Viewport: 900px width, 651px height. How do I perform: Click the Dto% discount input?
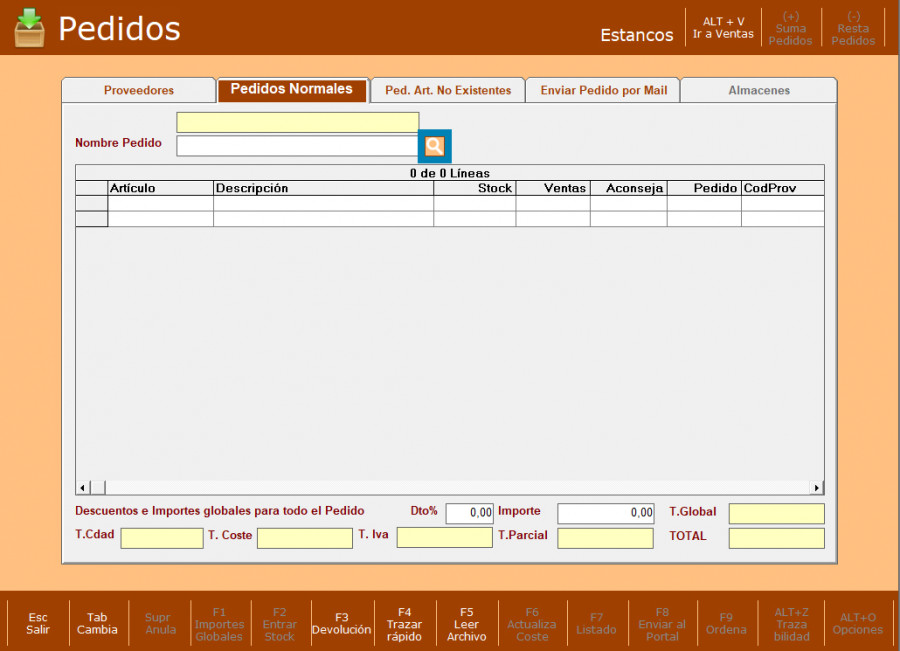469,513
